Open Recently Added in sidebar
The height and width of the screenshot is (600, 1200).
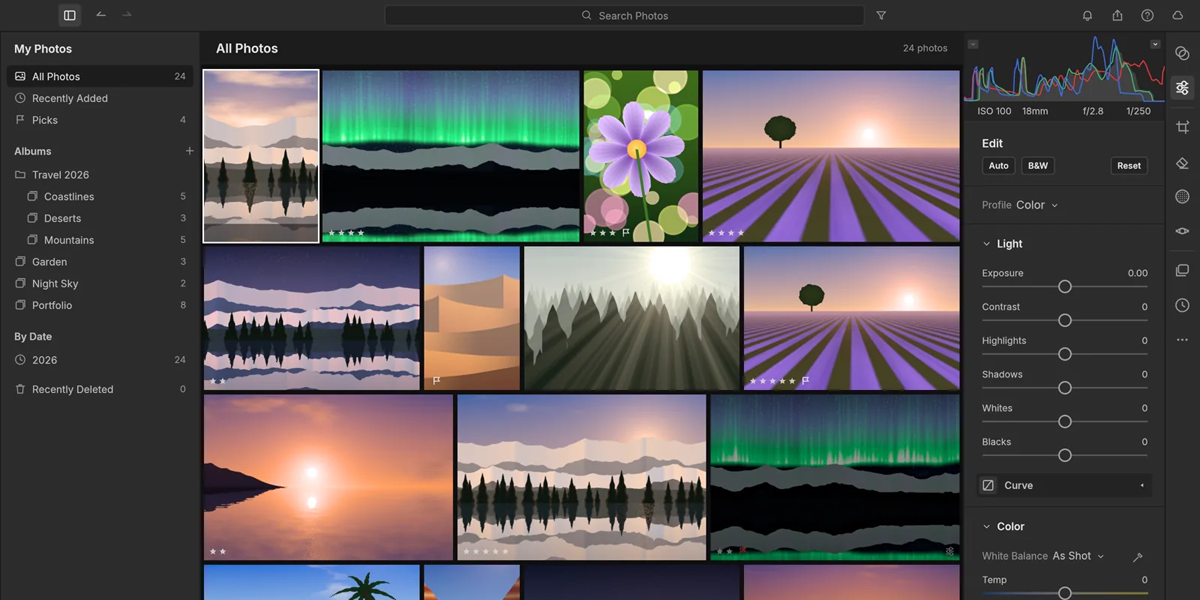(100, 98)
